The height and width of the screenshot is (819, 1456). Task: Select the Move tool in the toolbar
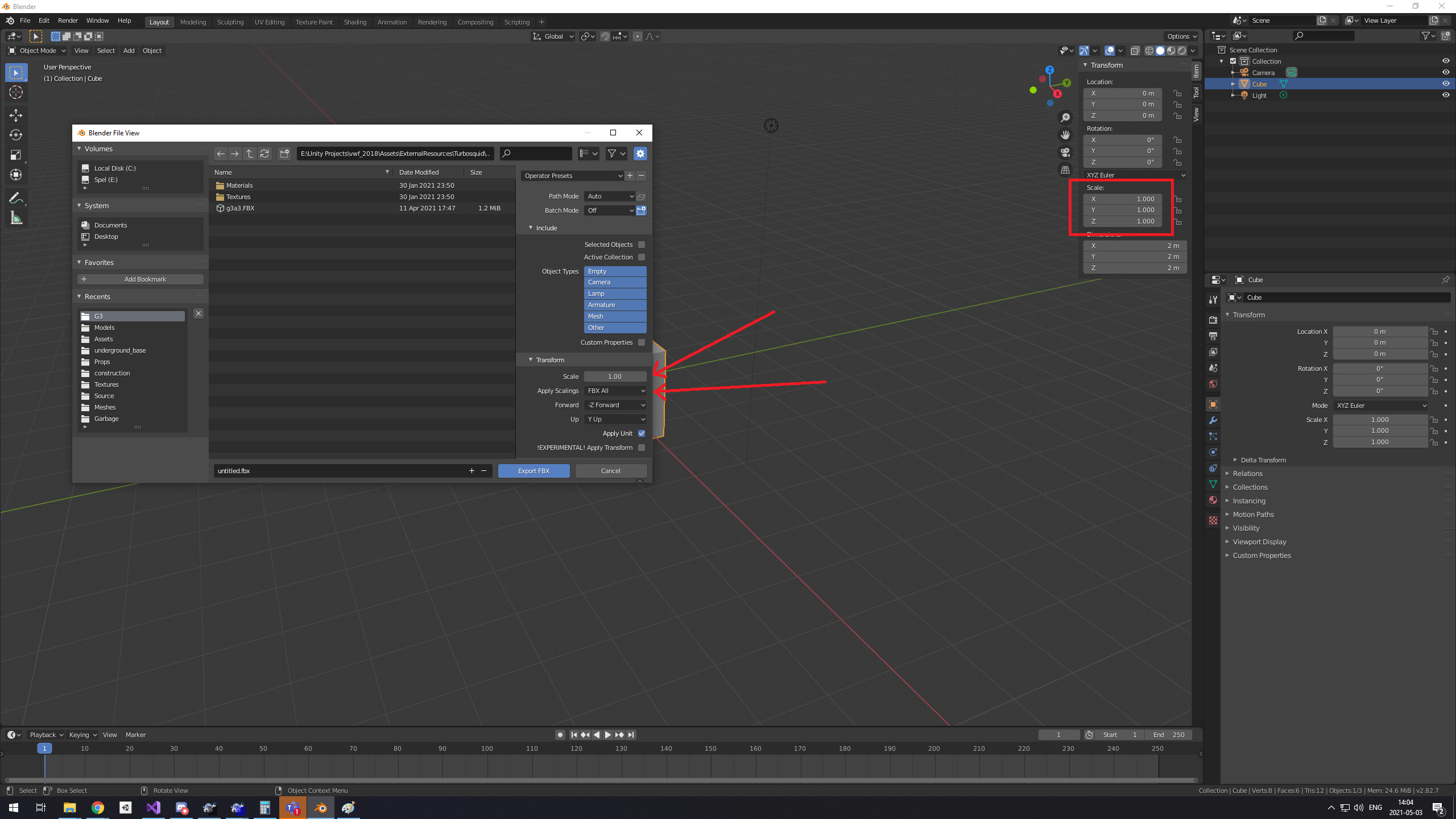(x=15, y=115)
